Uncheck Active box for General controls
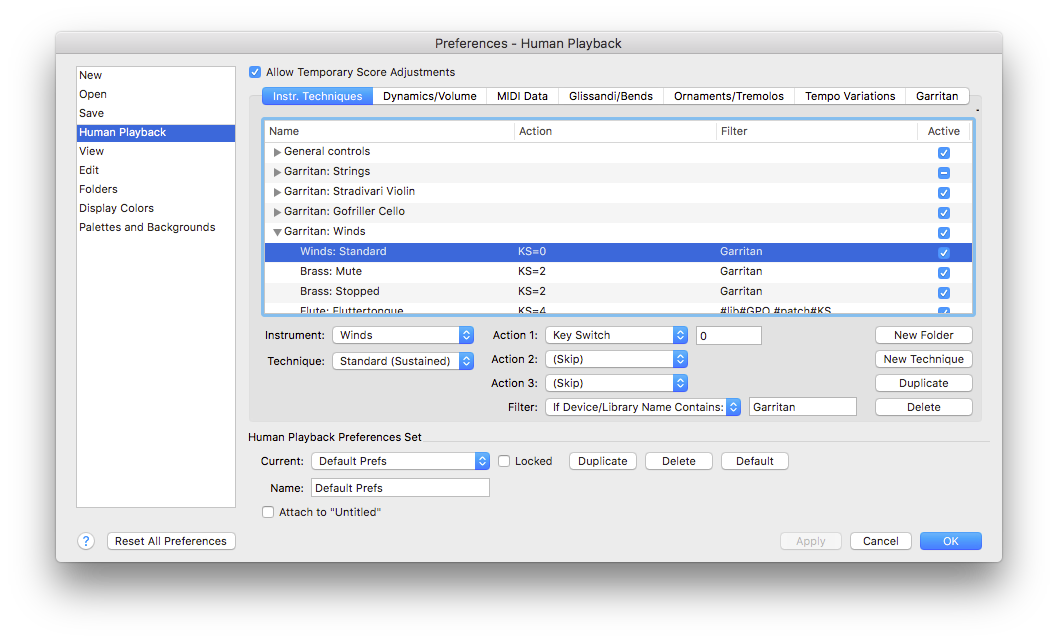This screenshot has height=642, width=1058. (x=943, y=153)
